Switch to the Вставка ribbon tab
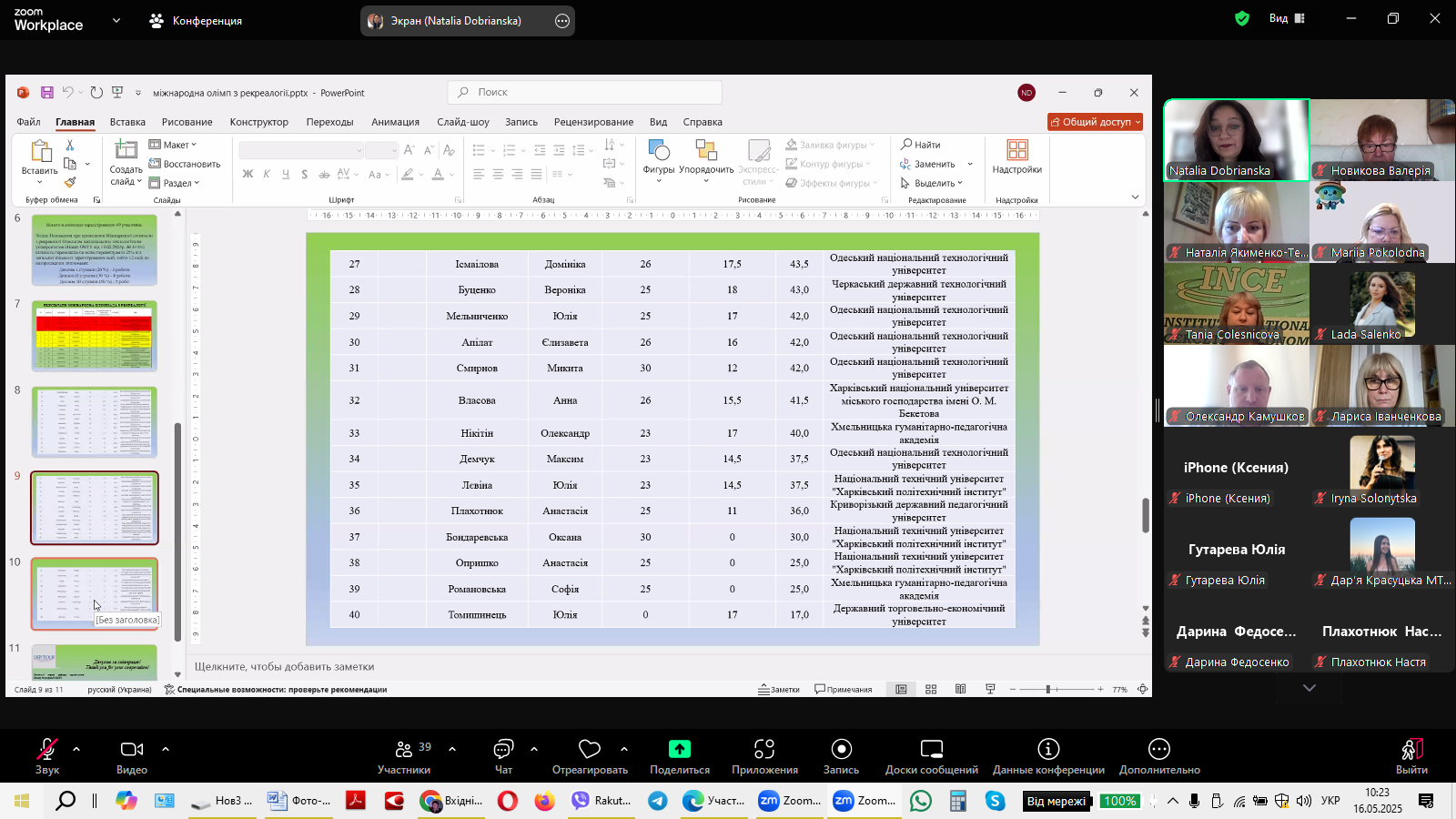Screen dimensions: 1456x819 127,122
